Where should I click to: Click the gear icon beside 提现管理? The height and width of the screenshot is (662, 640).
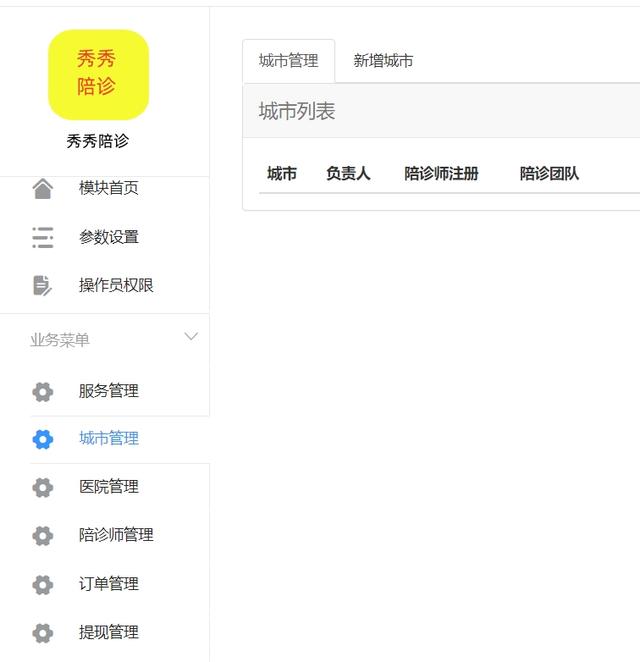click(x=42, y=632)
